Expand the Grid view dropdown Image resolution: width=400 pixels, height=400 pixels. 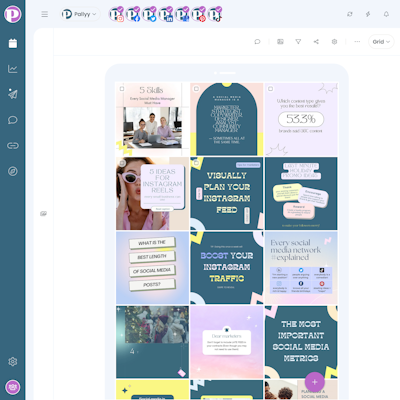381,42
